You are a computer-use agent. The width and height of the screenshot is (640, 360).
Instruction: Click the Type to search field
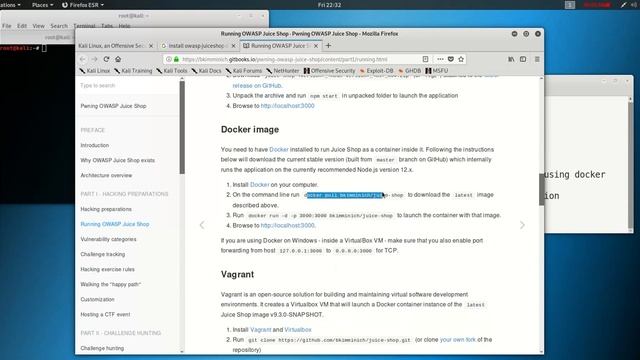pos(127,85)
